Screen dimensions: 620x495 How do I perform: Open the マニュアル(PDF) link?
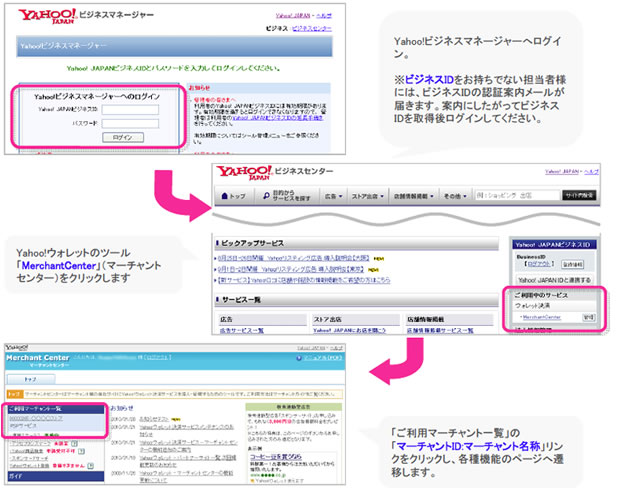click(323, 358)
